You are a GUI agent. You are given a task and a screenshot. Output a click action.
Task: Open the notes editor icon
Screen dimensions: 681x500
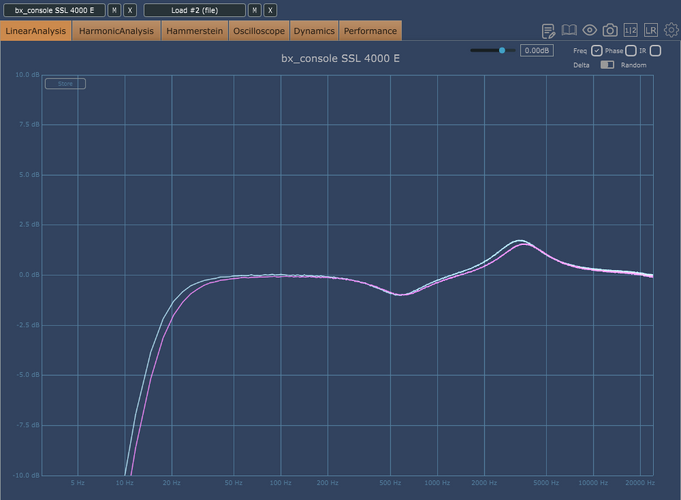tap(548, 31)
